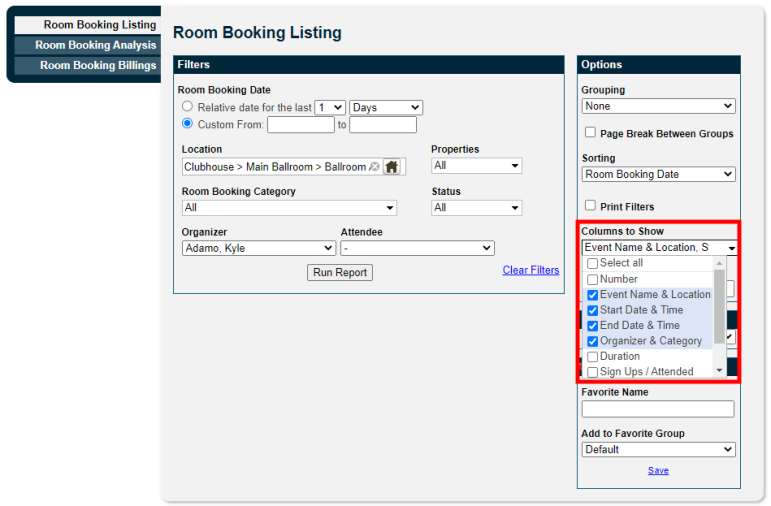The width and height of the screenshot is (771, 506).
Task: Click the Favorite Name input field
Action: click(658, 409)
